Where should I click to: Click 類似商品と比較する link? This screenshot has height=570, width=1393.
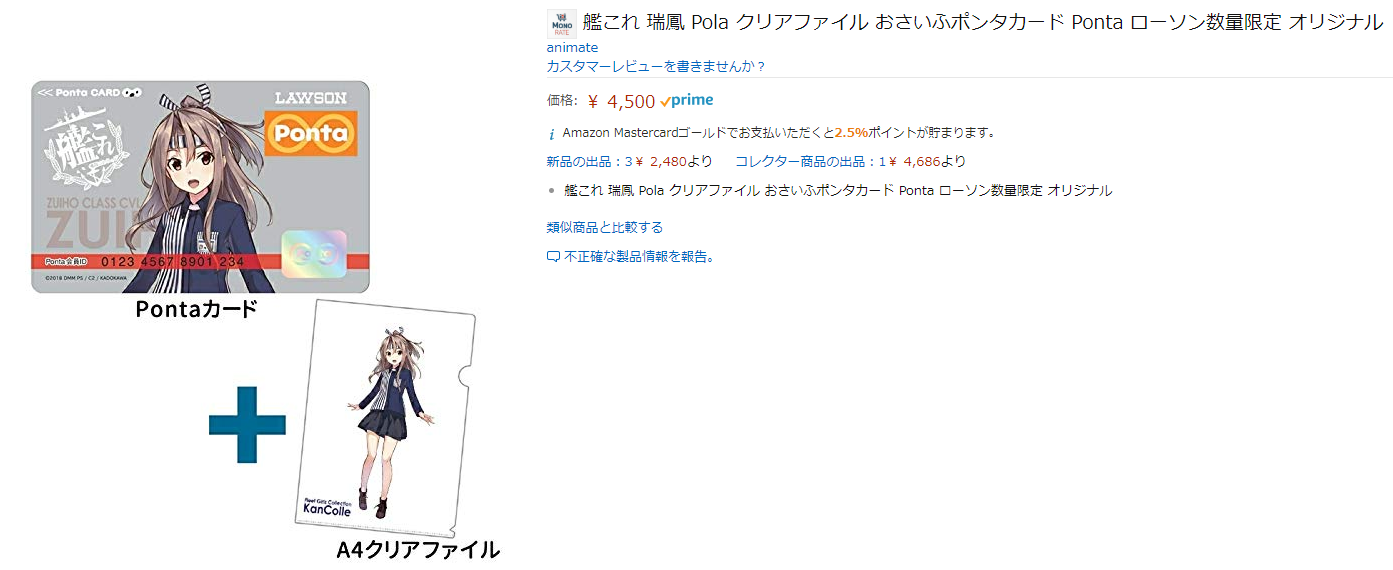coord(604,228)
